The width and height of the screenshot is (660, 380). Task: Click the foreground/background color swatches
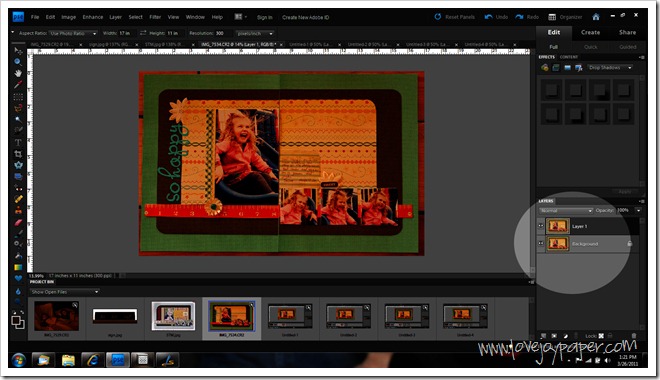click(18, 322)
